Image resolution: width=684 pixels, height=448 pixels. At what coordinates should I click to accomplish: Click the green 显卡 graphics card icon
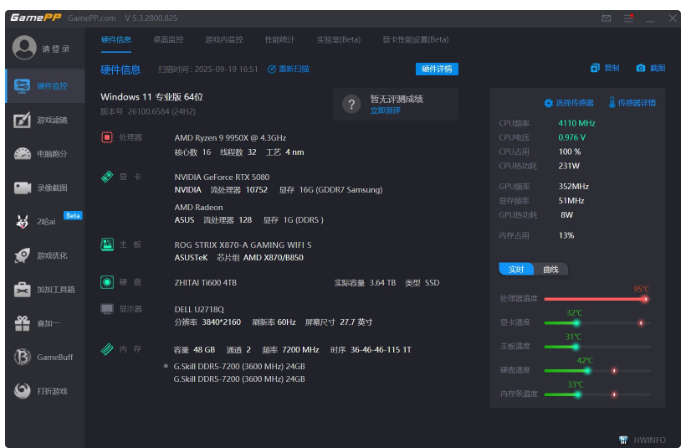tap(107, 177)
